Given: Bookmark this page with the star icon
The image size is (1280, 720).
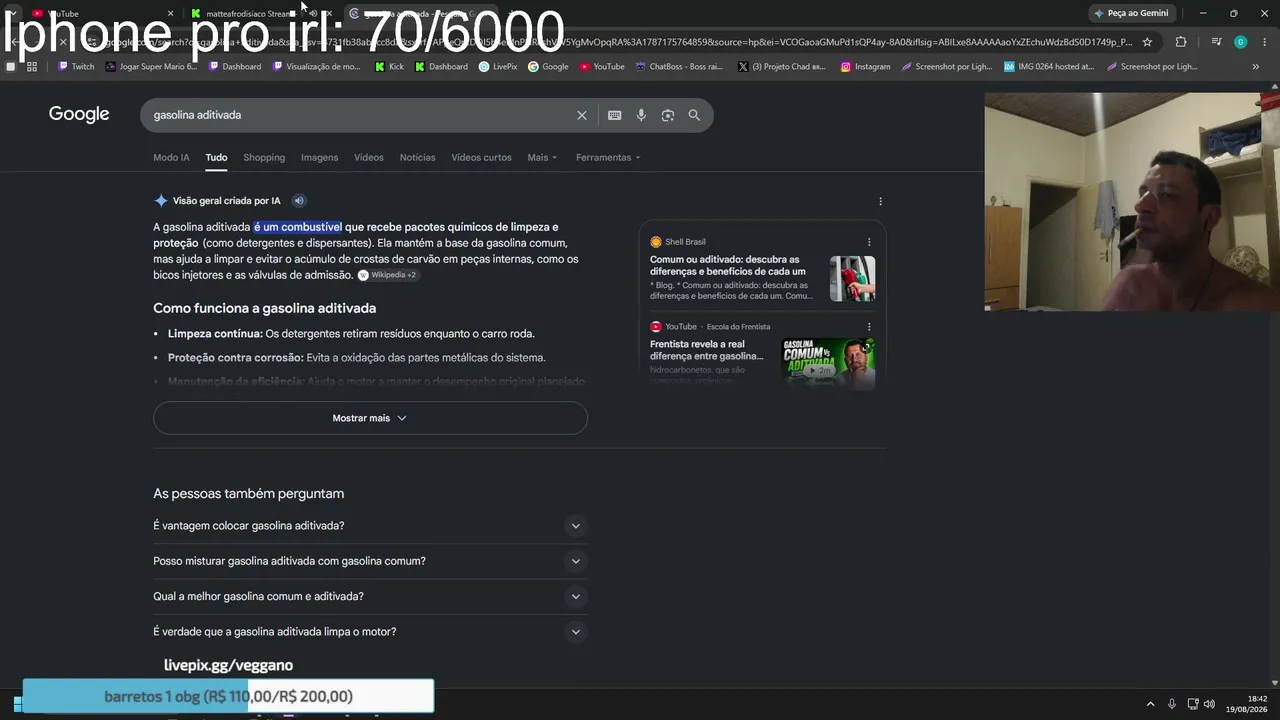Looking at the screenshot, I should point(1147,42).
